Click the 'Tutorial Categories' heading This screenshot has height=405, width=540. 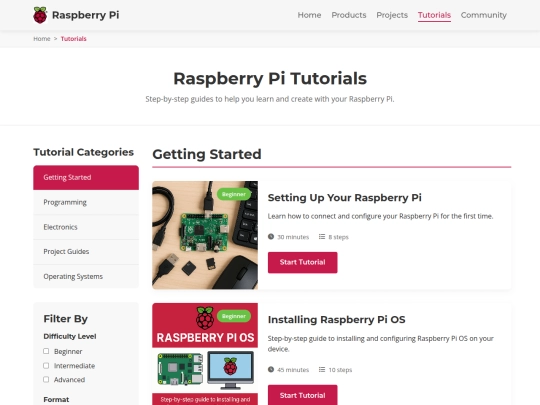83,152
